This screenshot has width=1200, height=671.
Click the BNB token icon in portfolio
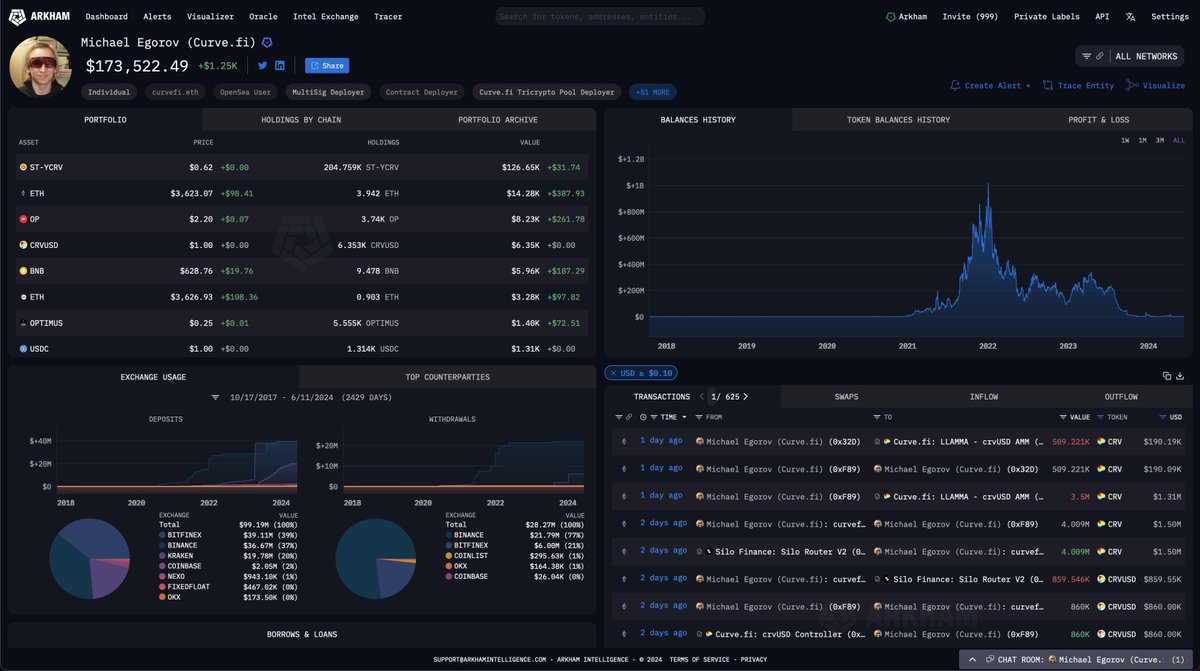pyautogui.click(x=23, y=271)
